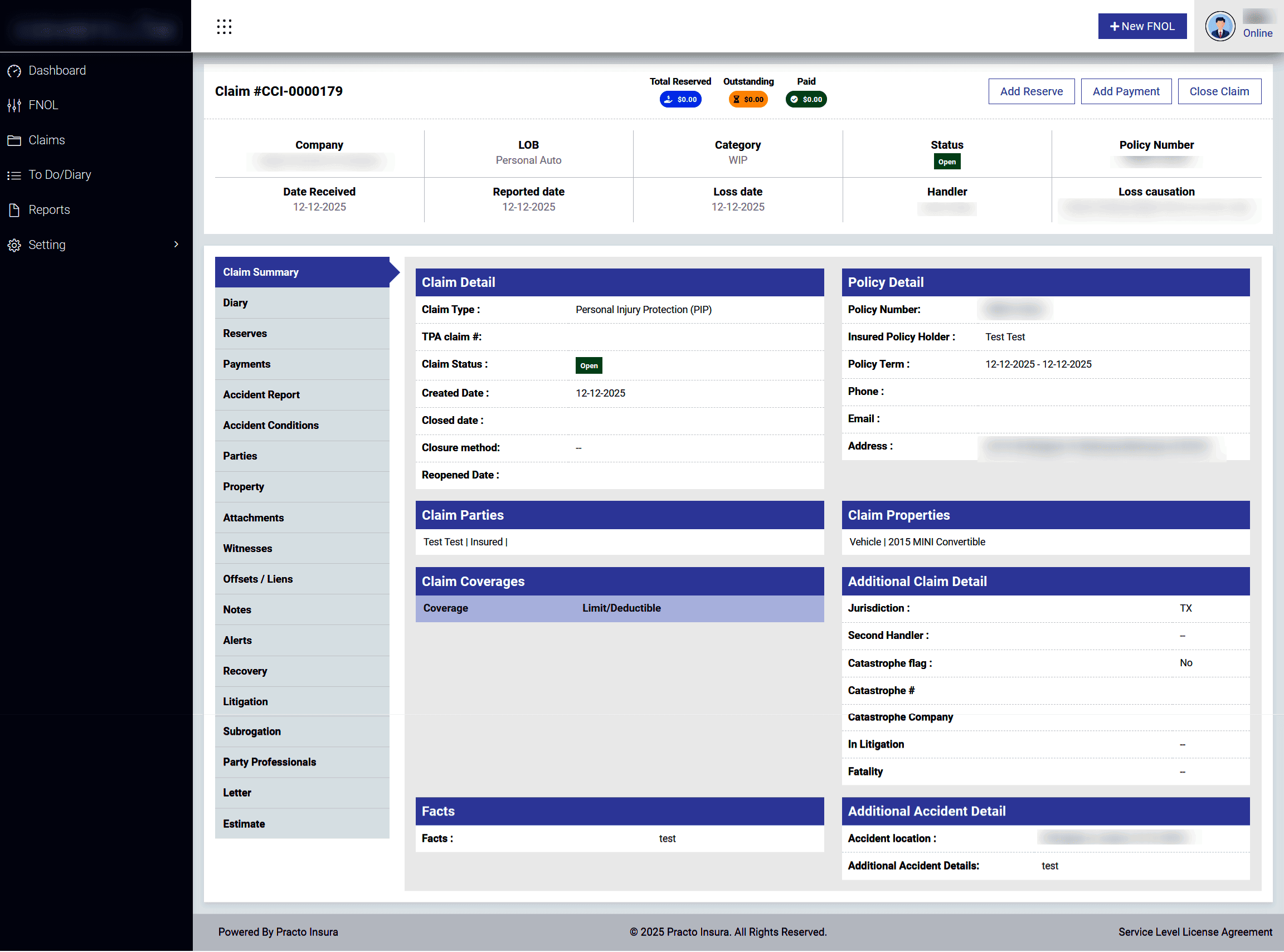Screen dimensions: 1284x952
Task: Click the Close Claim button
Action: coord(1219,91)
